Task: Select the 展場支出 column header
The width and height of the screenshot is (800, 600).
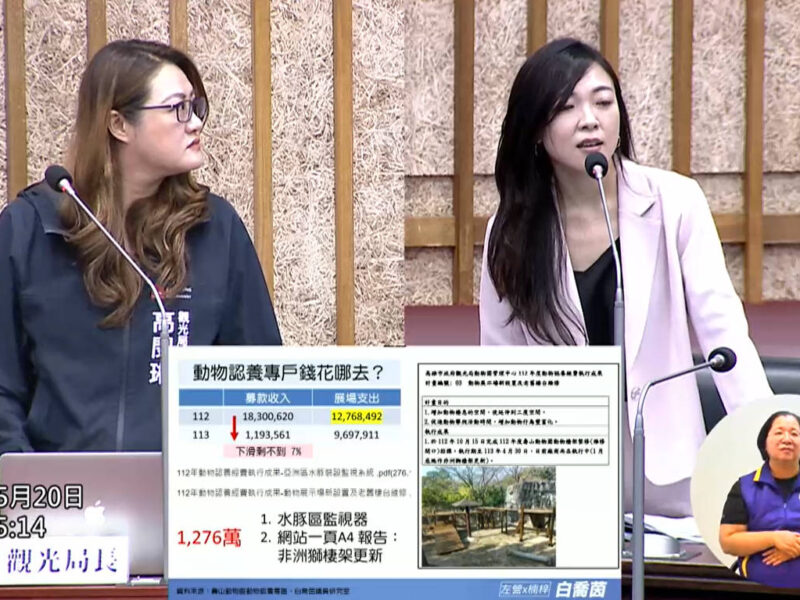Action: pyautogui.click(x=356, y=398)
